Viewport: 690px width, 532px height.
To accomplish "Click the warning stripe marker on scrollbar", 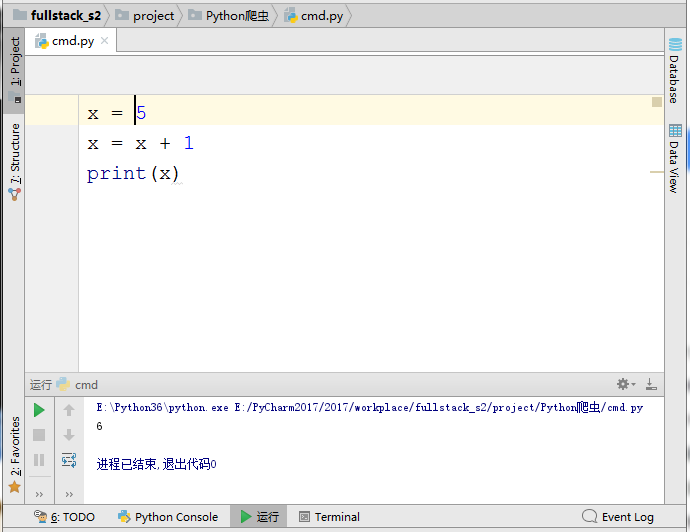I will [657, 172].
